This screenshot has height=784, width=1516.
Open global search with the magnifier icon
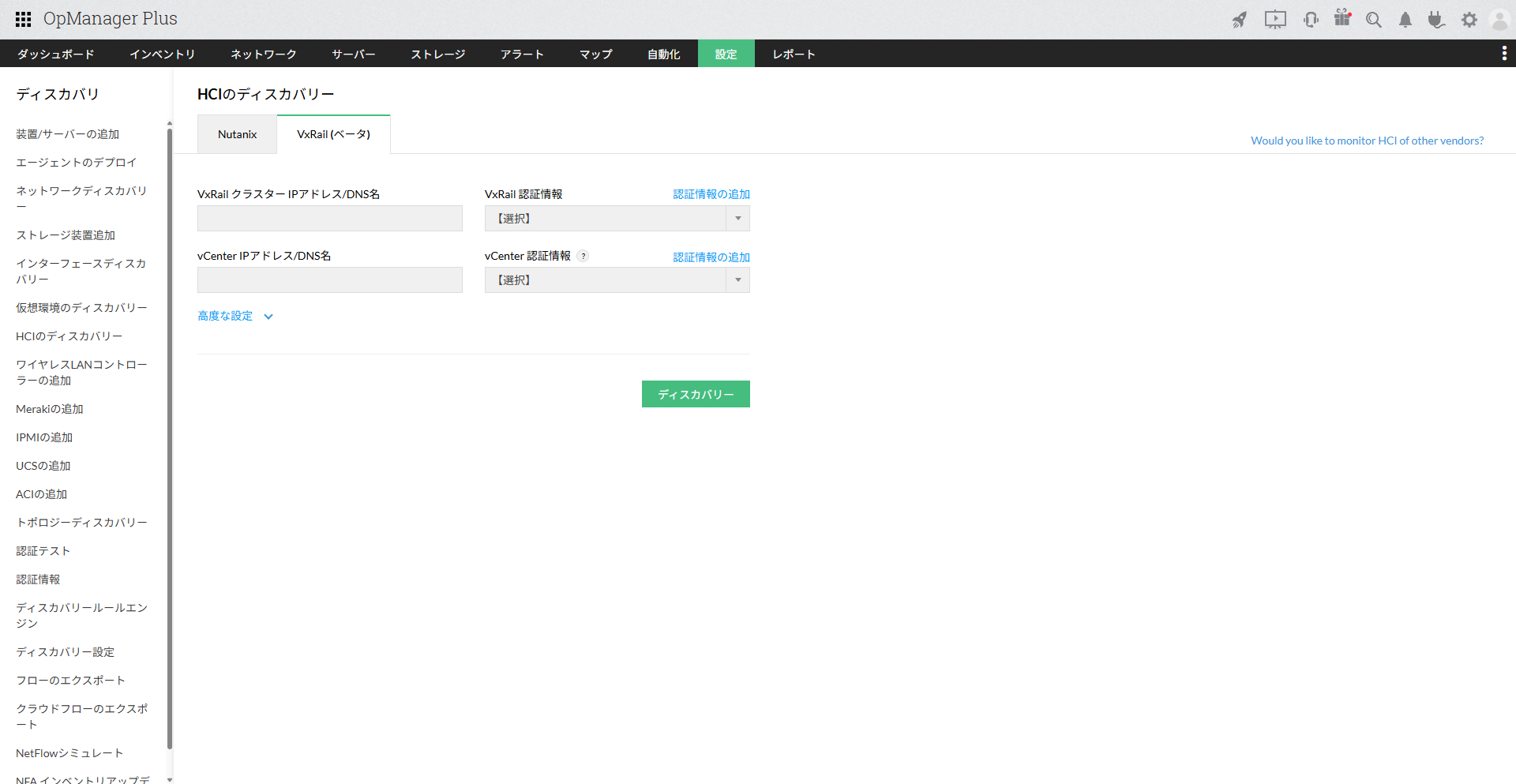tap(1374, 20)
